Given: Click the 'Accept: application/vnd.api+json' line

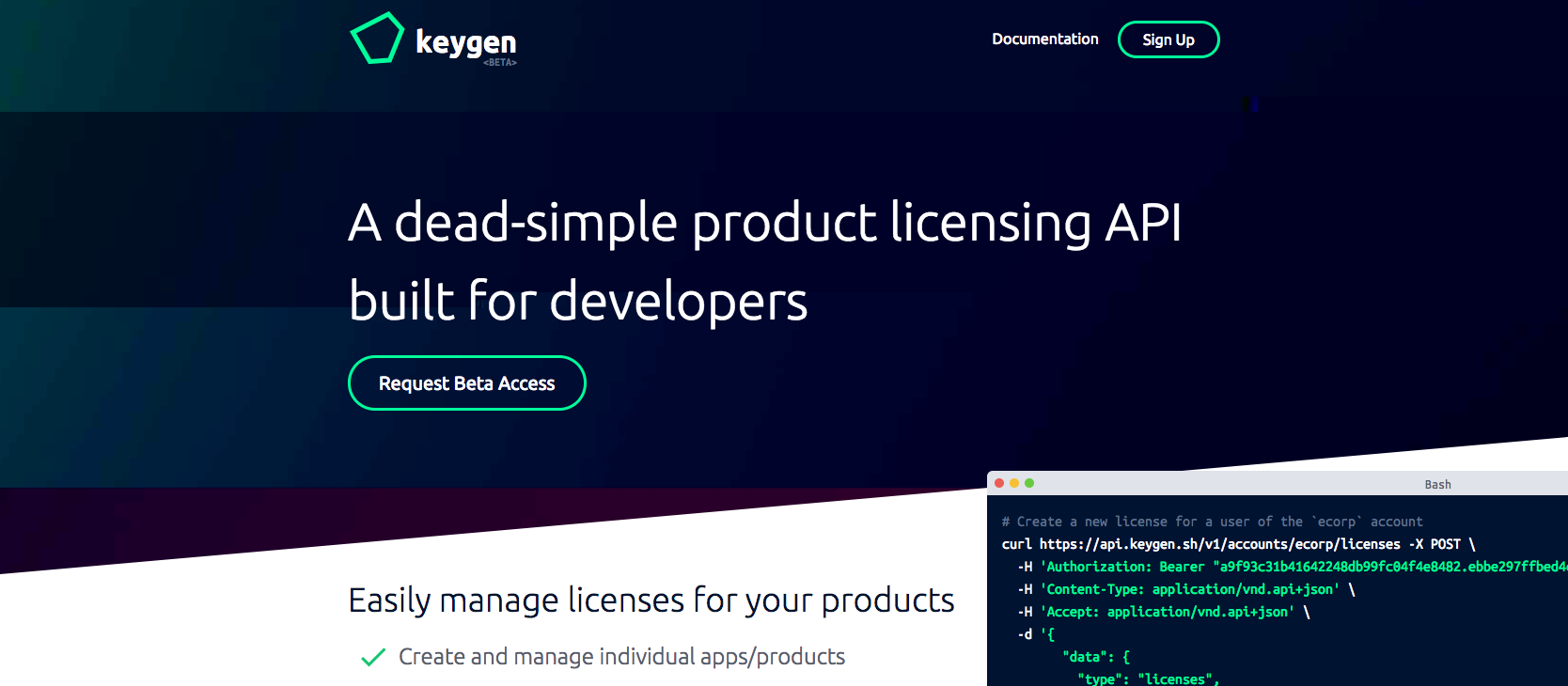Looking at the screenshot, I should 1164,612.
